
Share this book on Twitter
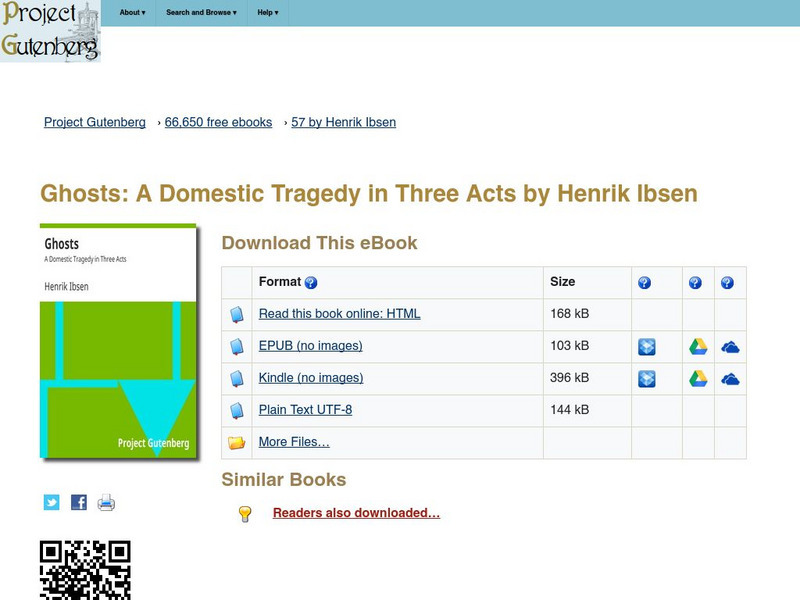pyautogui.click(x=50, y=501)
